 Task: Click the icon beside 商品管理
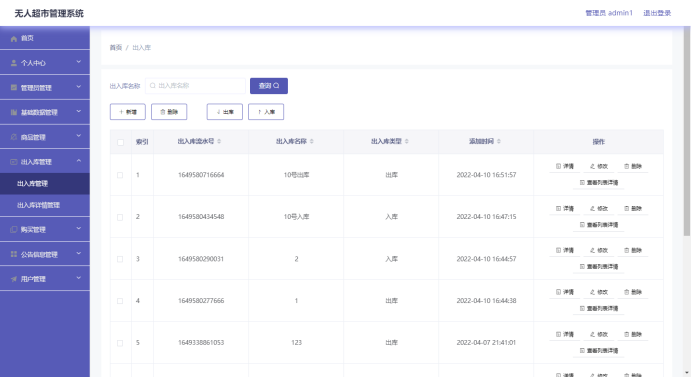(14, 137)
